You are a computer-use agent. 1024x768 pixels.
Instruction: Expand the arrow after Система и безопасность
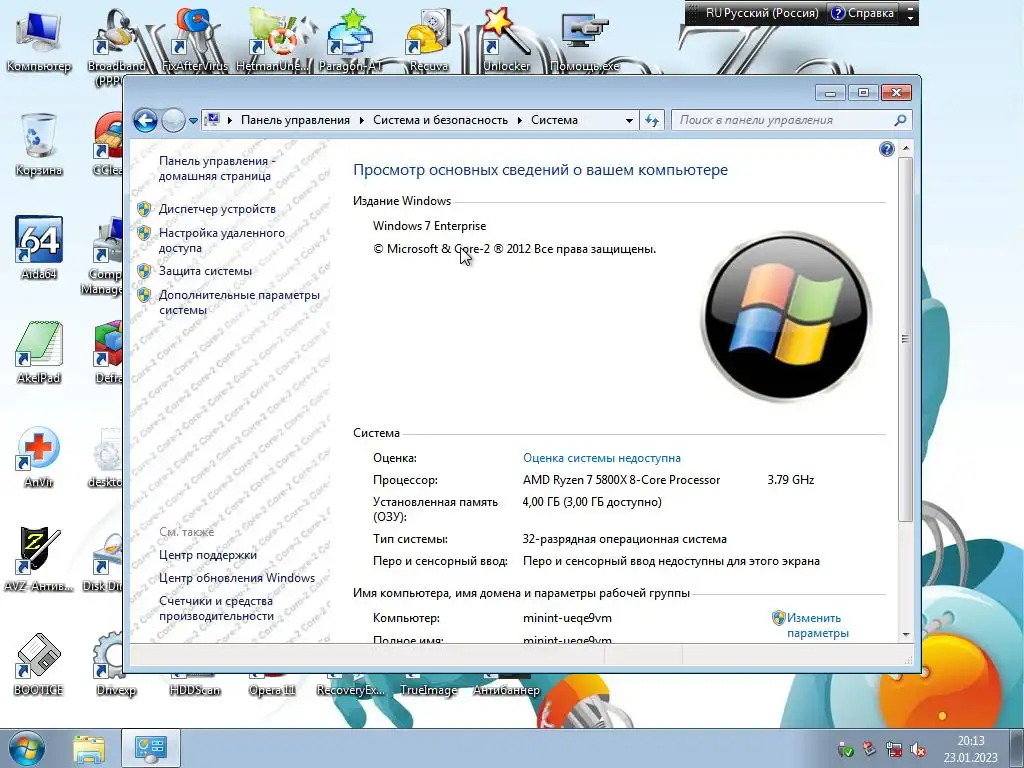pyautogui.click(x=519, y=121)
